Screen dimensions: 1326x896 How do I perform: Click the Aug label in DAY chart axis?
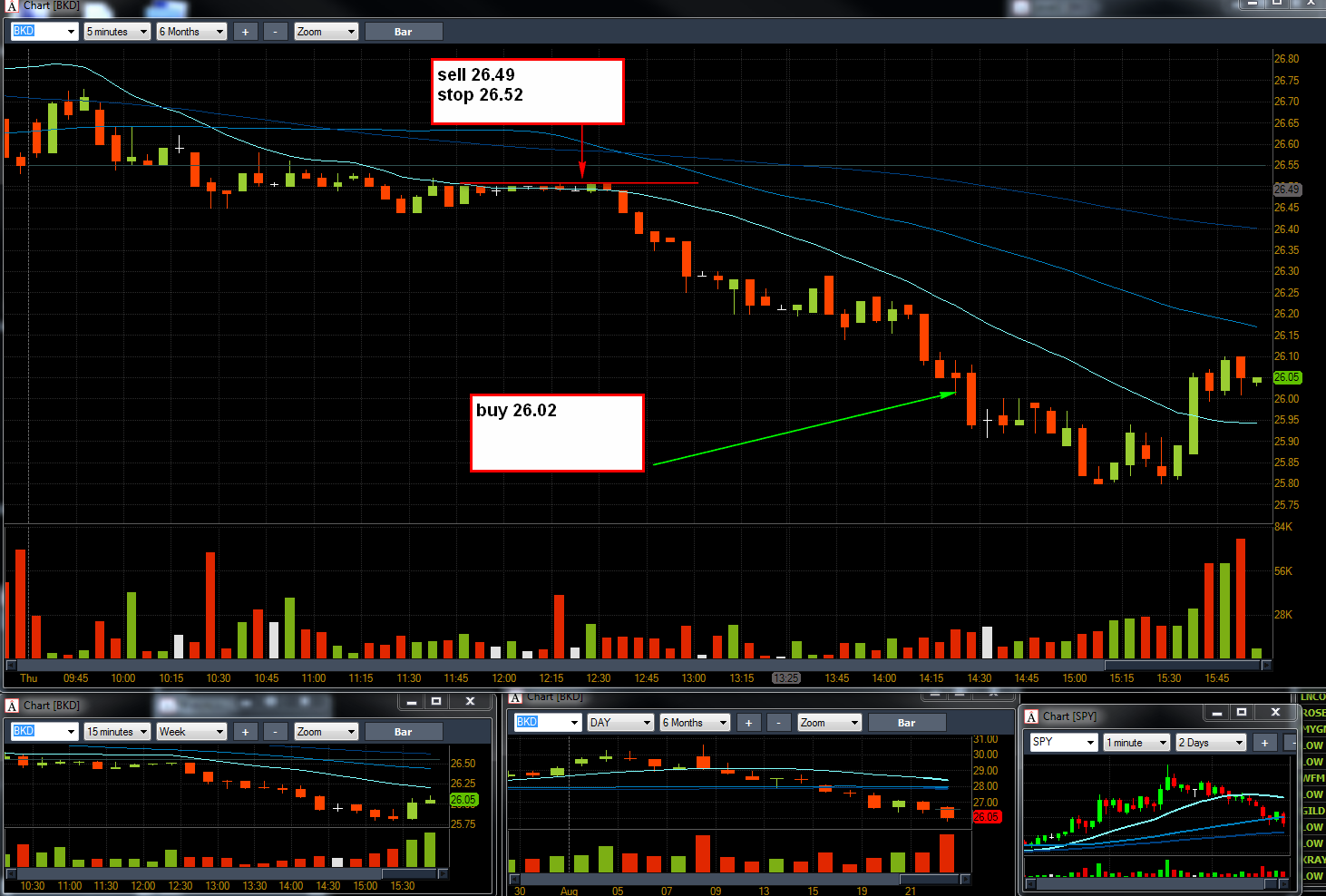[569, 891]
